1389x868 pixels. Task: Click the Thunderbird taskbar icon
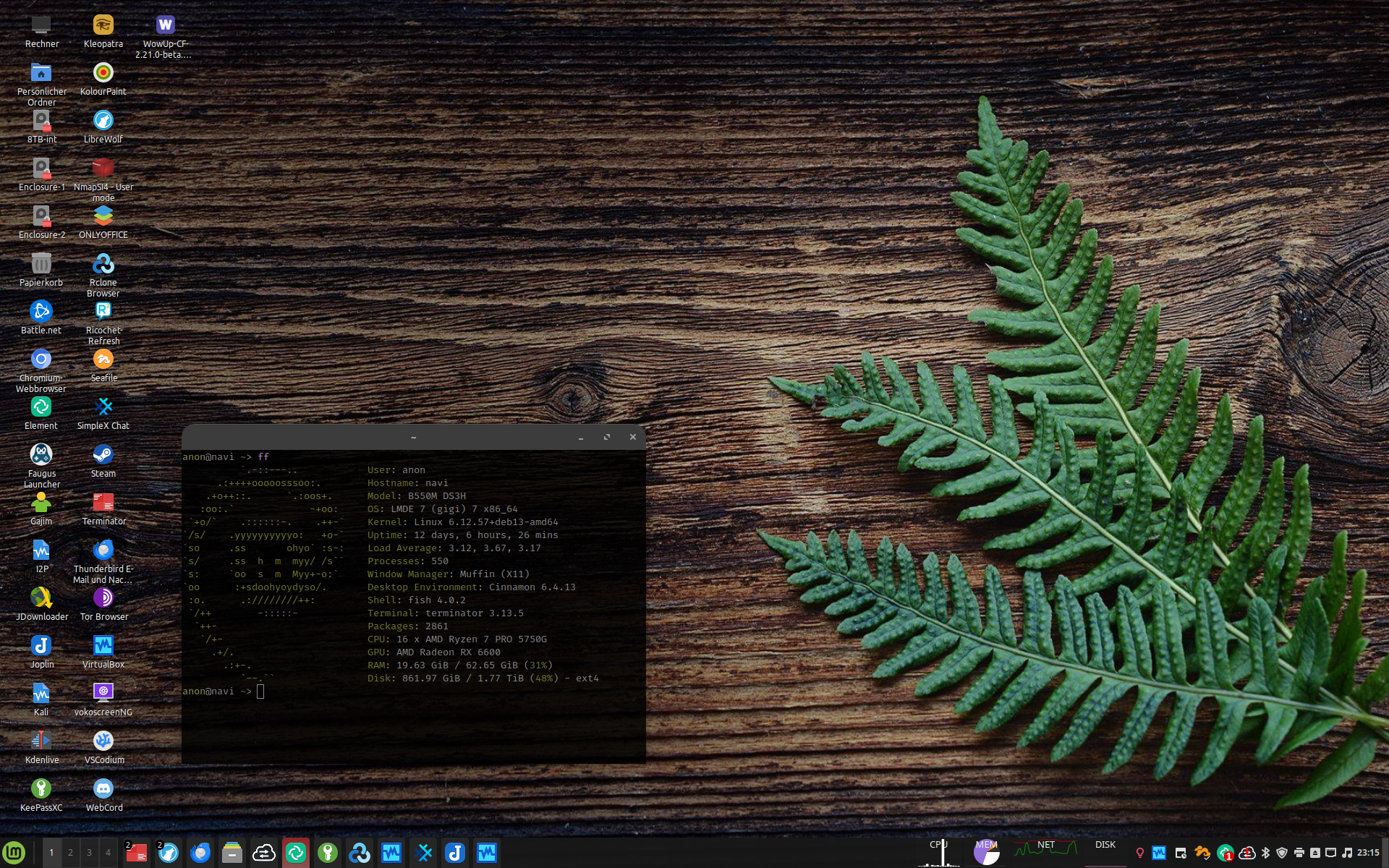200,853
